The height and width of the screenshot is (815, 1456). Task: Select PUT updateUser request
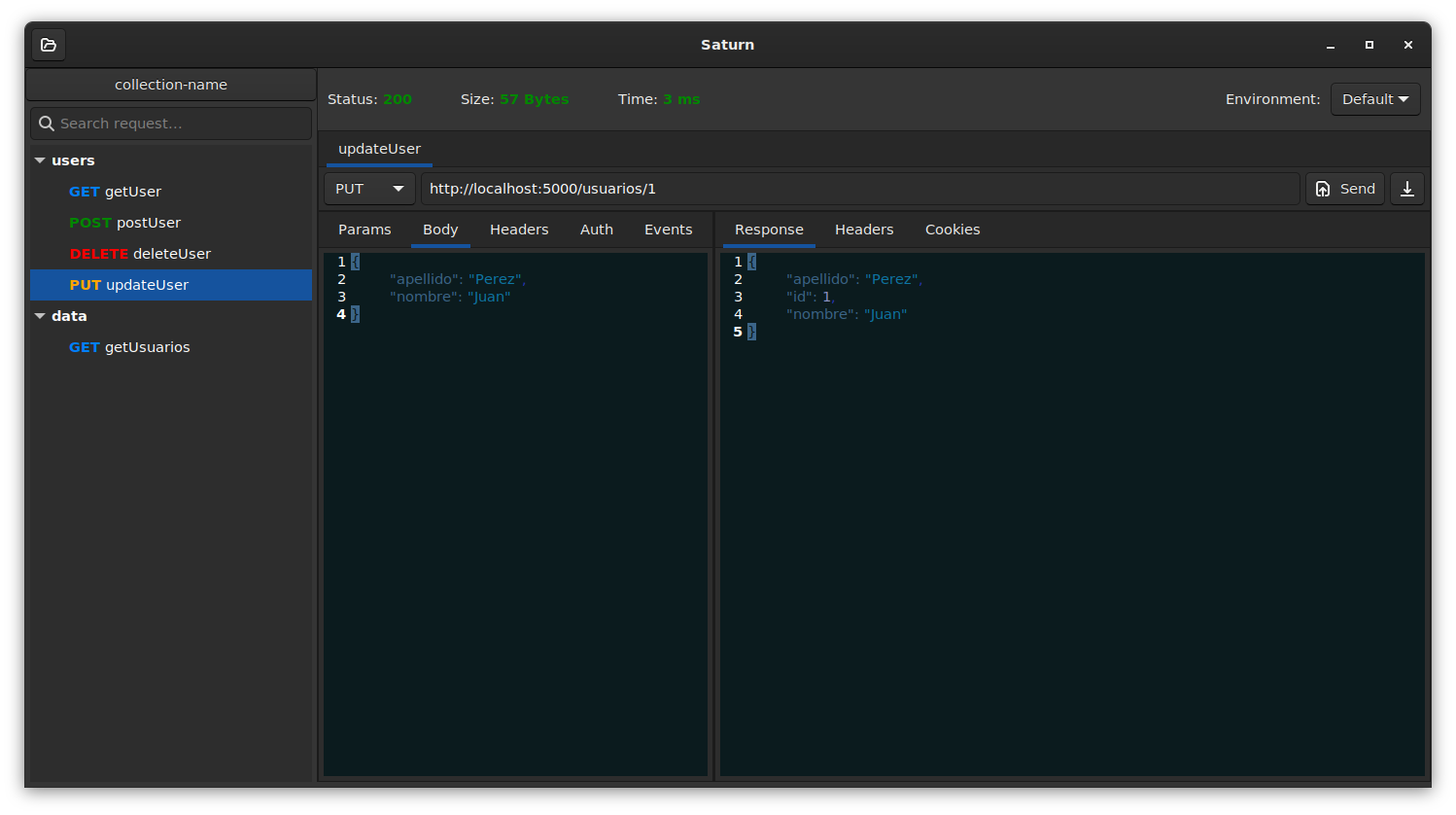click(x=171, y=285)
